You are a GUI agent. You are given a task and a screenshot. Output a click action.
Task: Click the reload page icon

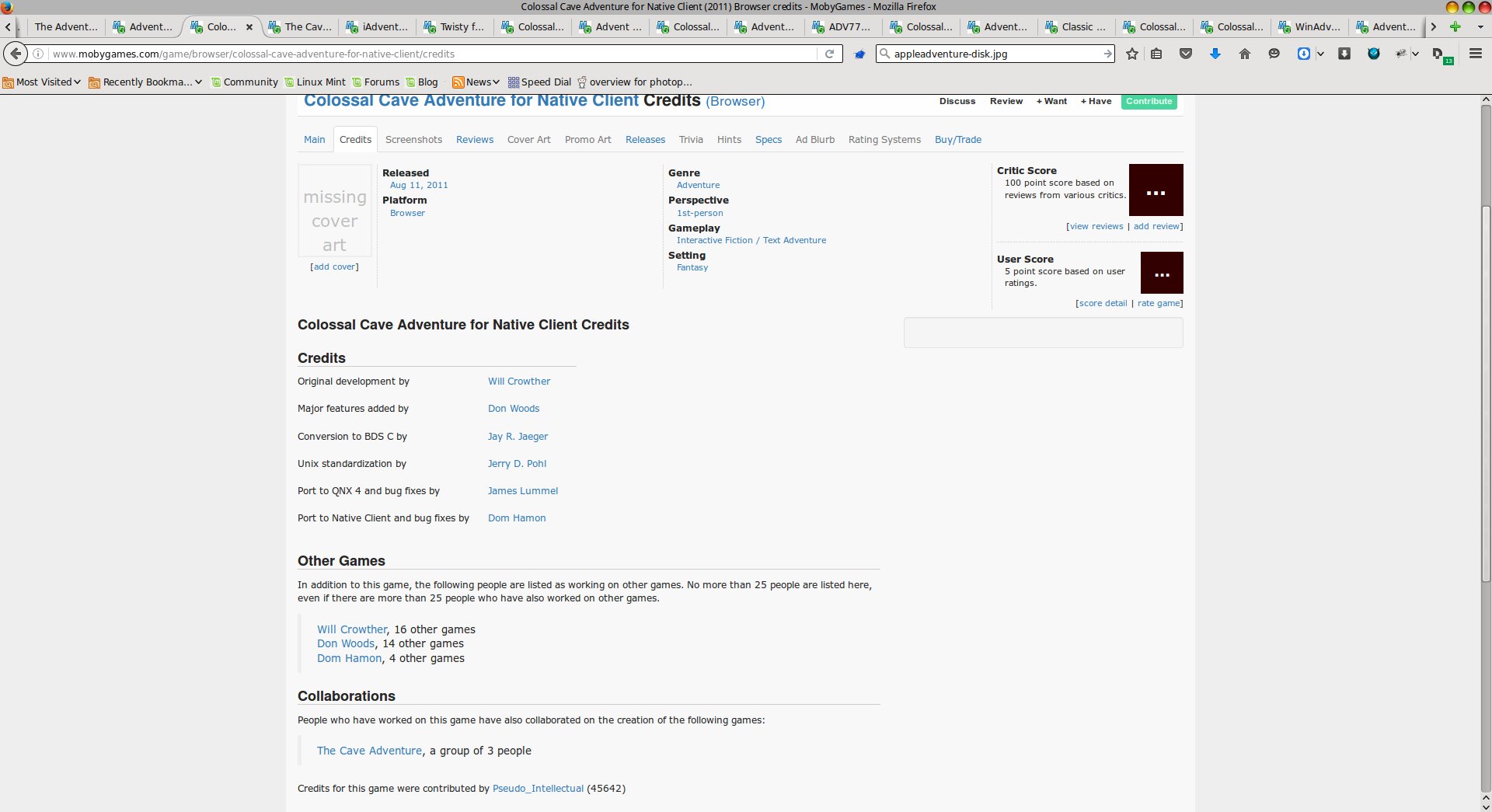point(829,54)
